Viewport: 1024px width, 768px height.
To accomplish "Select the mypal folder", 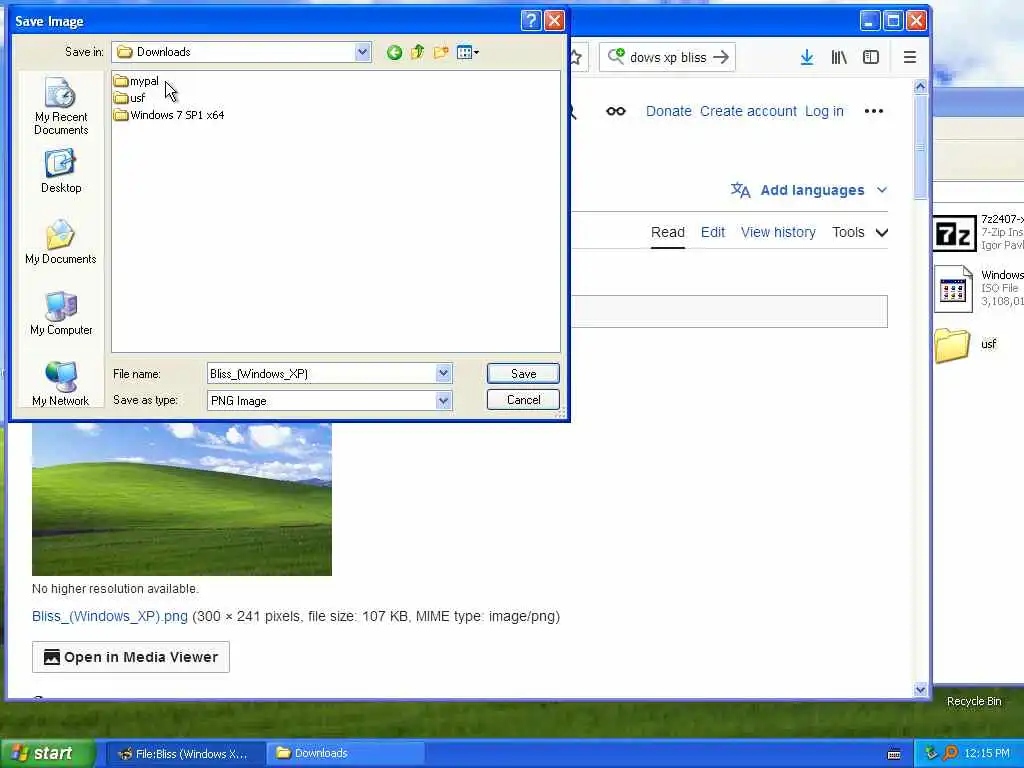I will click(136, 81).
